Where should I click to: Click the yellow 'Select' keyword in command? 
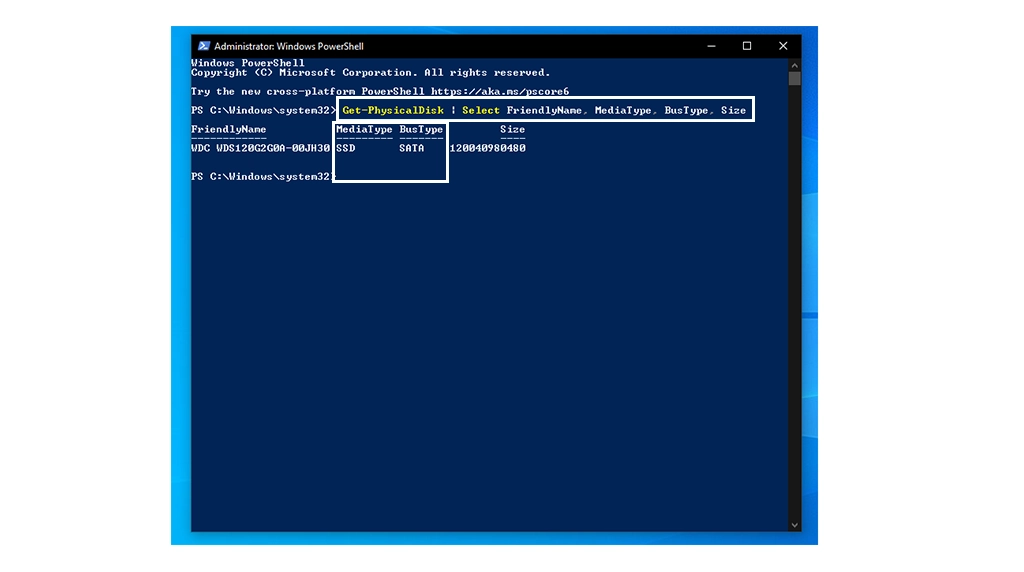[x=481, y=110]
